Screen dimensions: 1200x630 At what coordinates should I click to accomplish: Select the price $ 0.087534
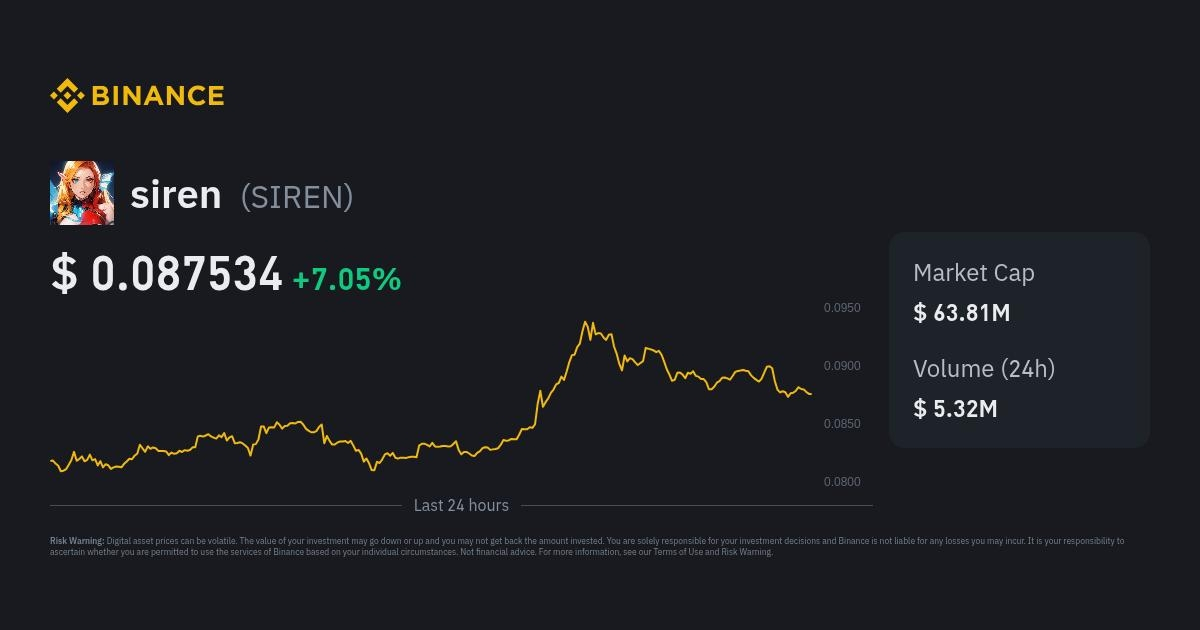pos(167,274)
